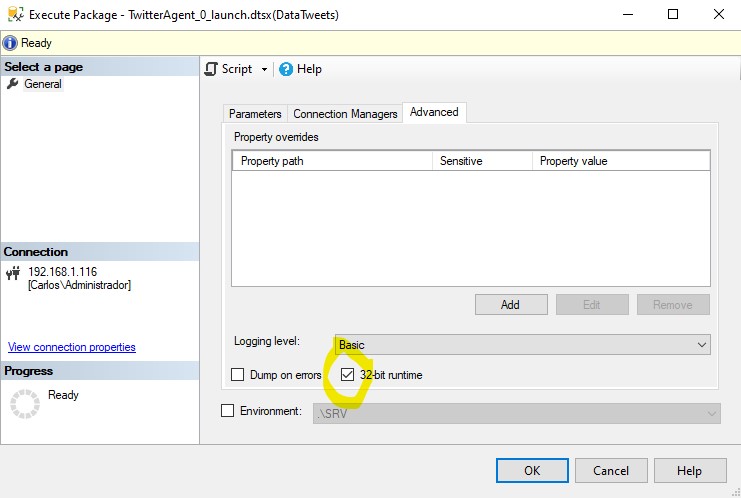741x498 pixels.
Task: Click the Execute Package title bar icon
Action: pos(16,14)
